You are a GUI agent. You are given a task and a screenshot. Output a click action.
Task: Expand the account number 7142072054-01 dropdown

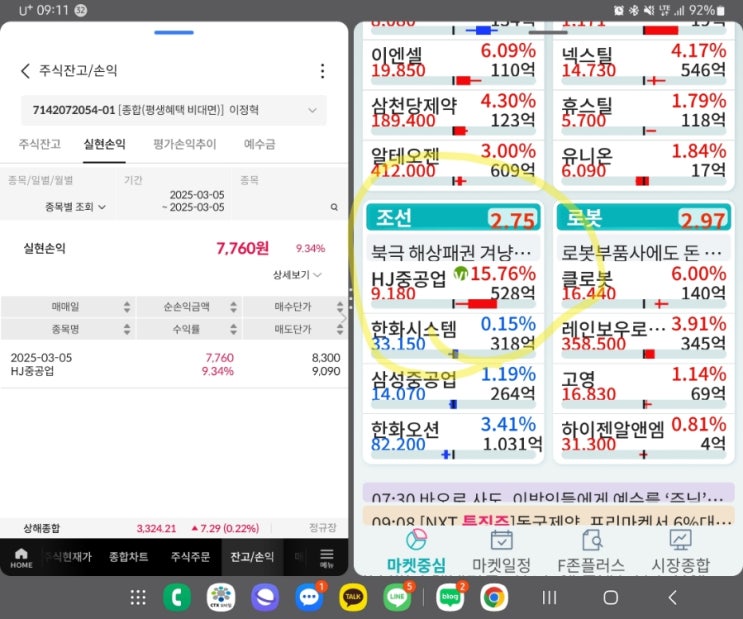point(173,110)
